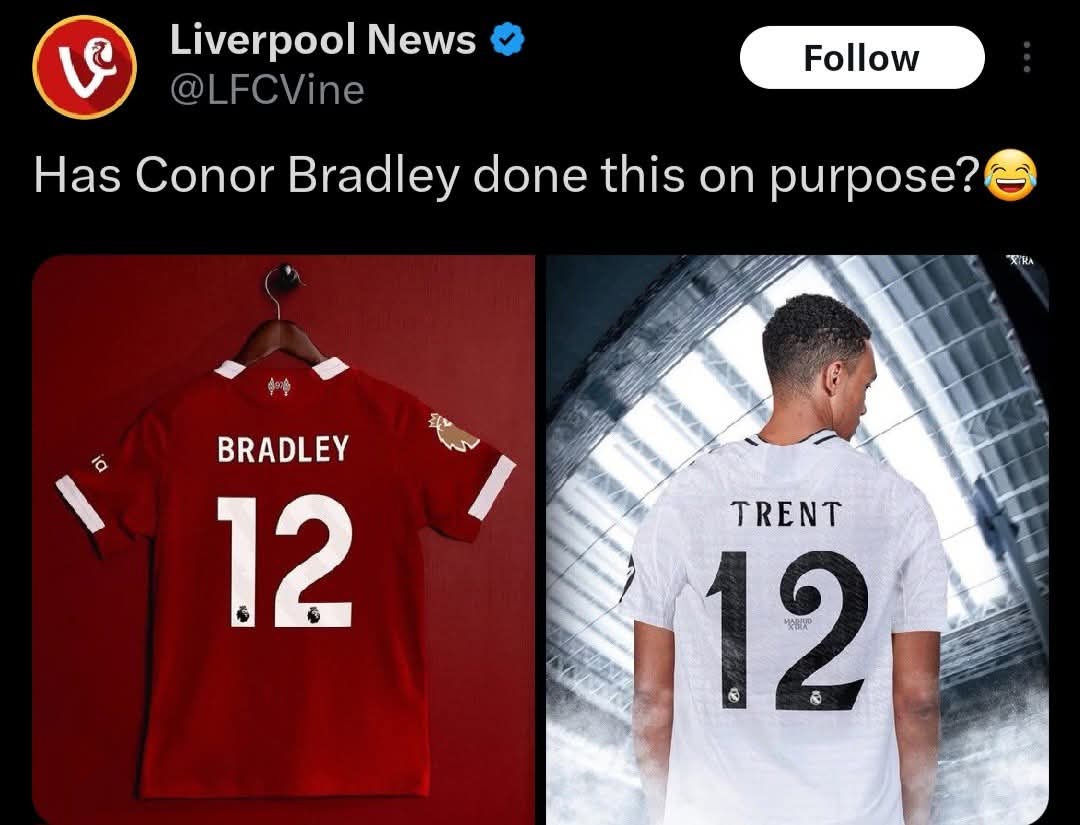Open the three-dot more options menu
Image resolution: width=1080 pixels, height=825 pixels.
1026,57
